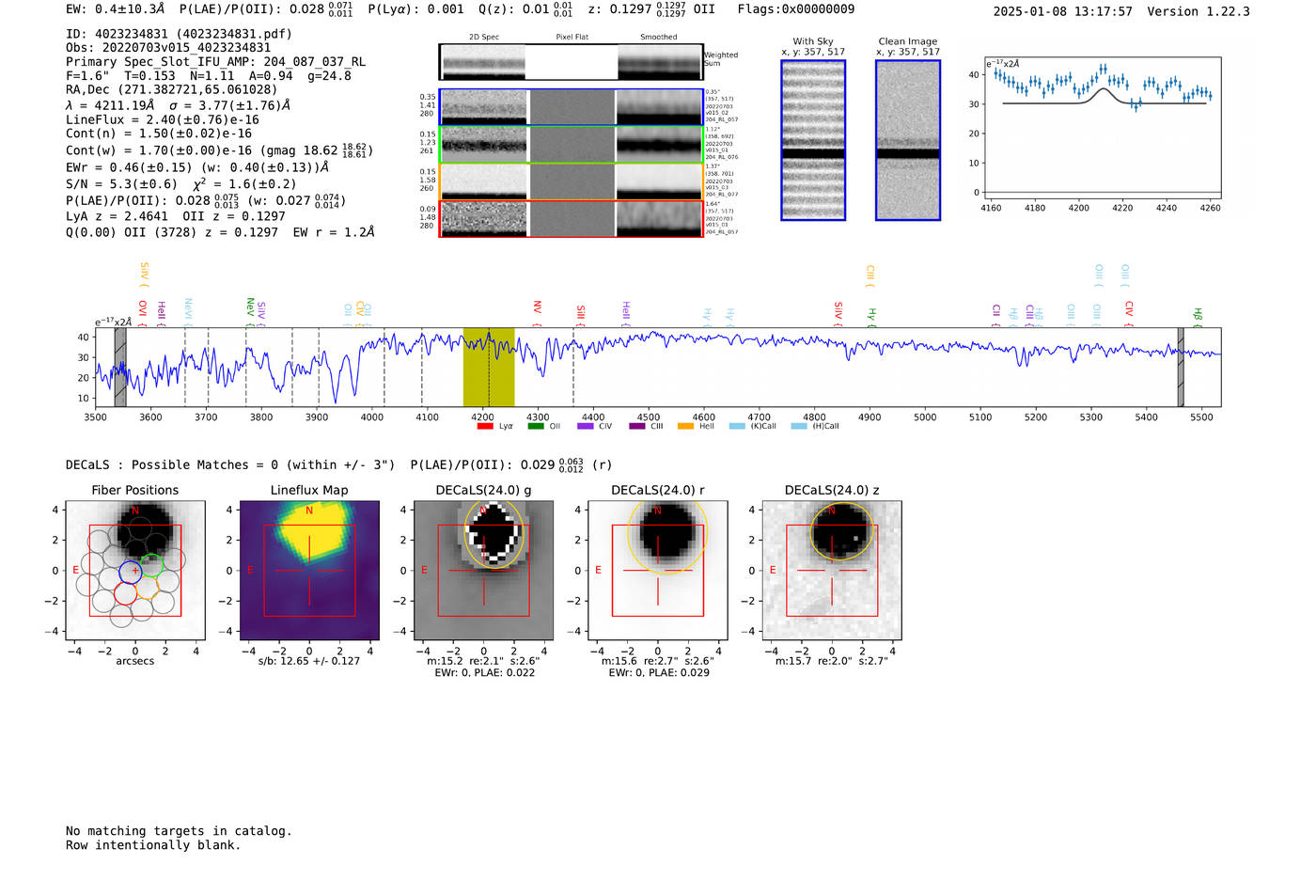Click the red fiber circle in Fiber Positions

[126, 593]
